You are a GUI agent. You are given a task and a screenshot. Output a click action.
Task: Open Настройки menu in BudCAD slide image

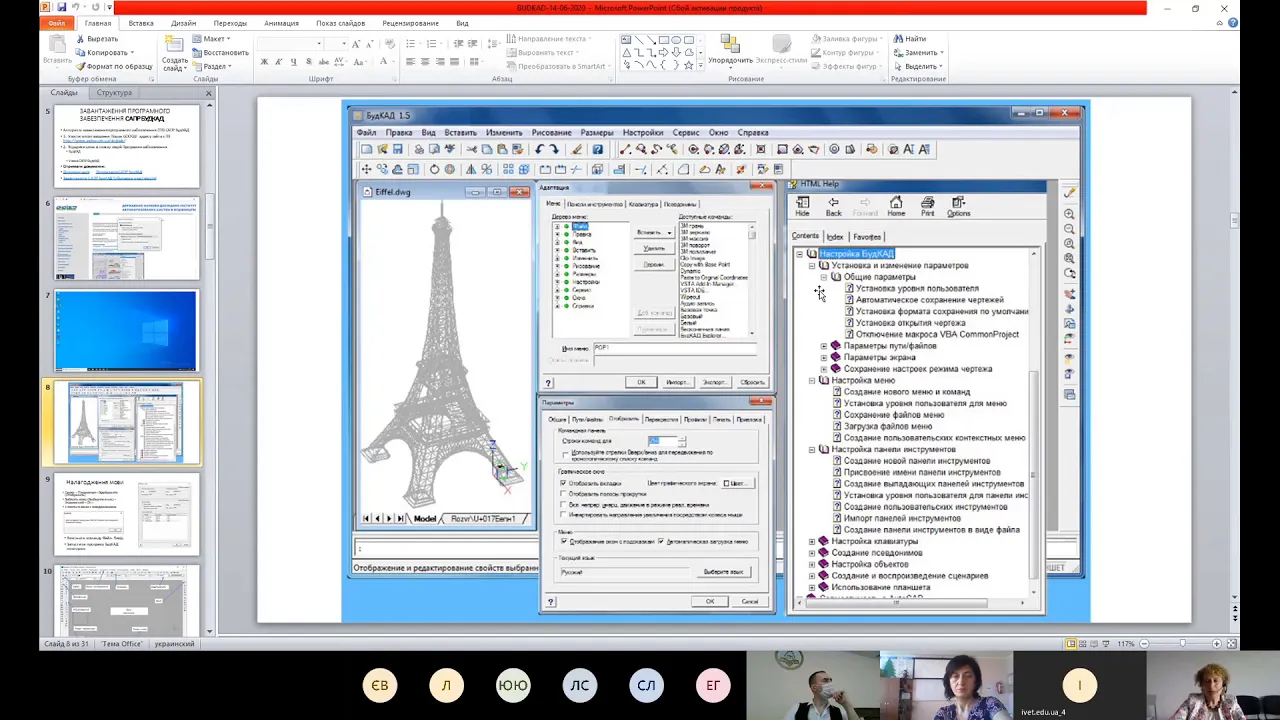pyautogui.click(x=643, y=132)
